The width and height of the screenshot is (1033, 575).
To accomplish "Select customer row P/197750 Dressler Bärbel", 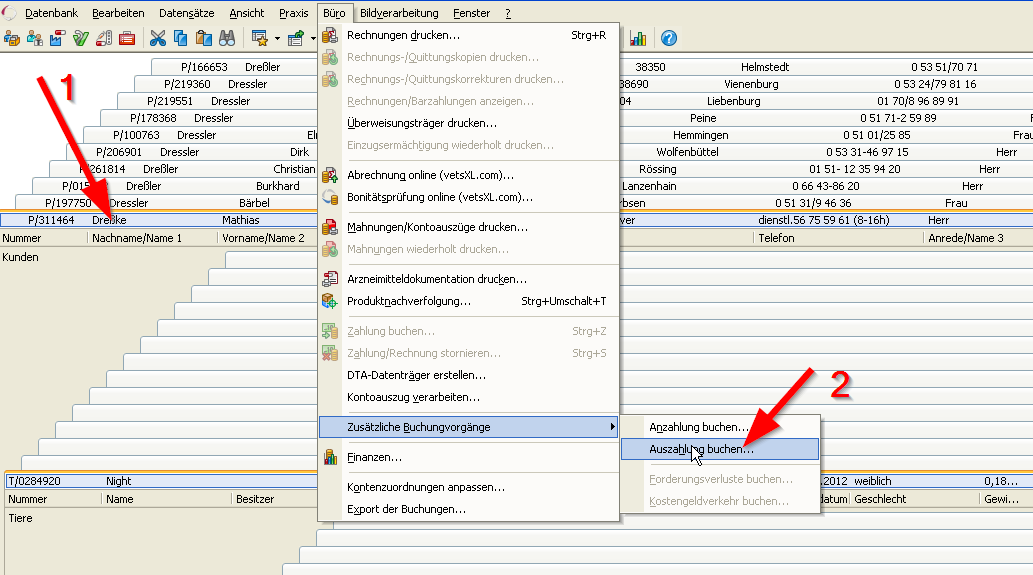I will click(x=167, y=203).
